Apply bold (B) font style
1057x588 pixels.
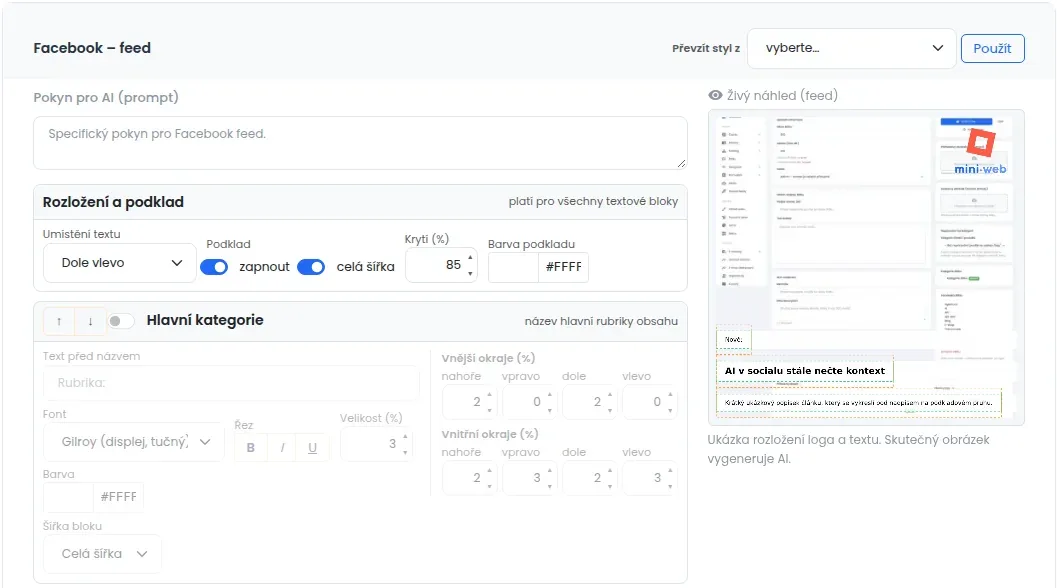pyautogui.click(x=251, y=448)
